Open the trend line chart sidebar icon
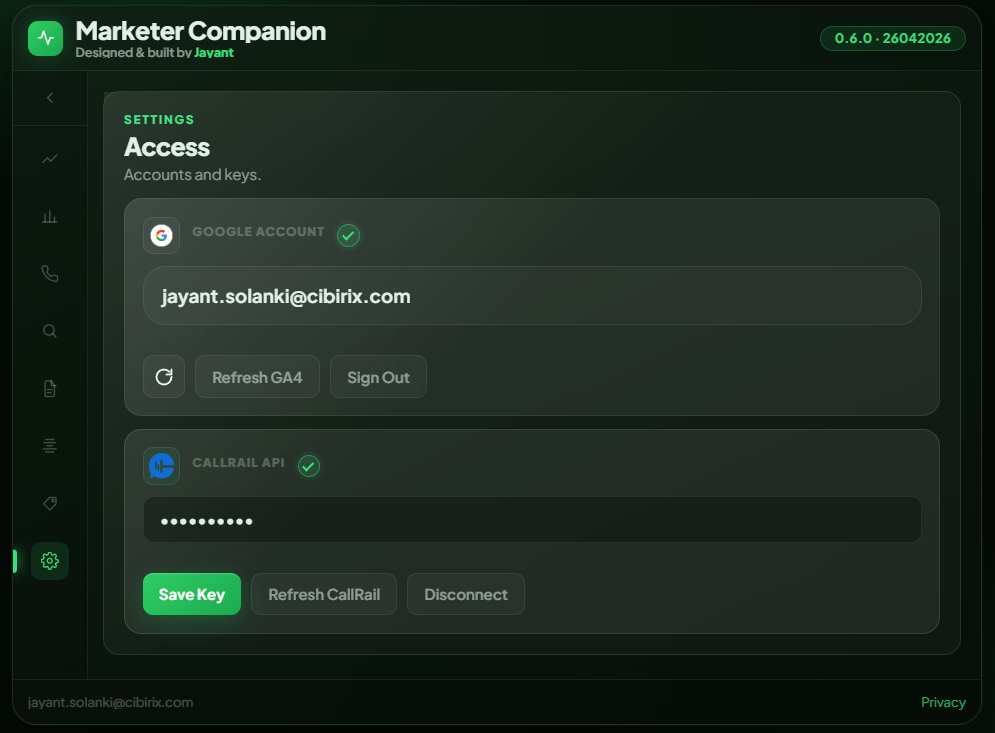The height and width of the screenshot is (733, 995). [x=49, y=159]
